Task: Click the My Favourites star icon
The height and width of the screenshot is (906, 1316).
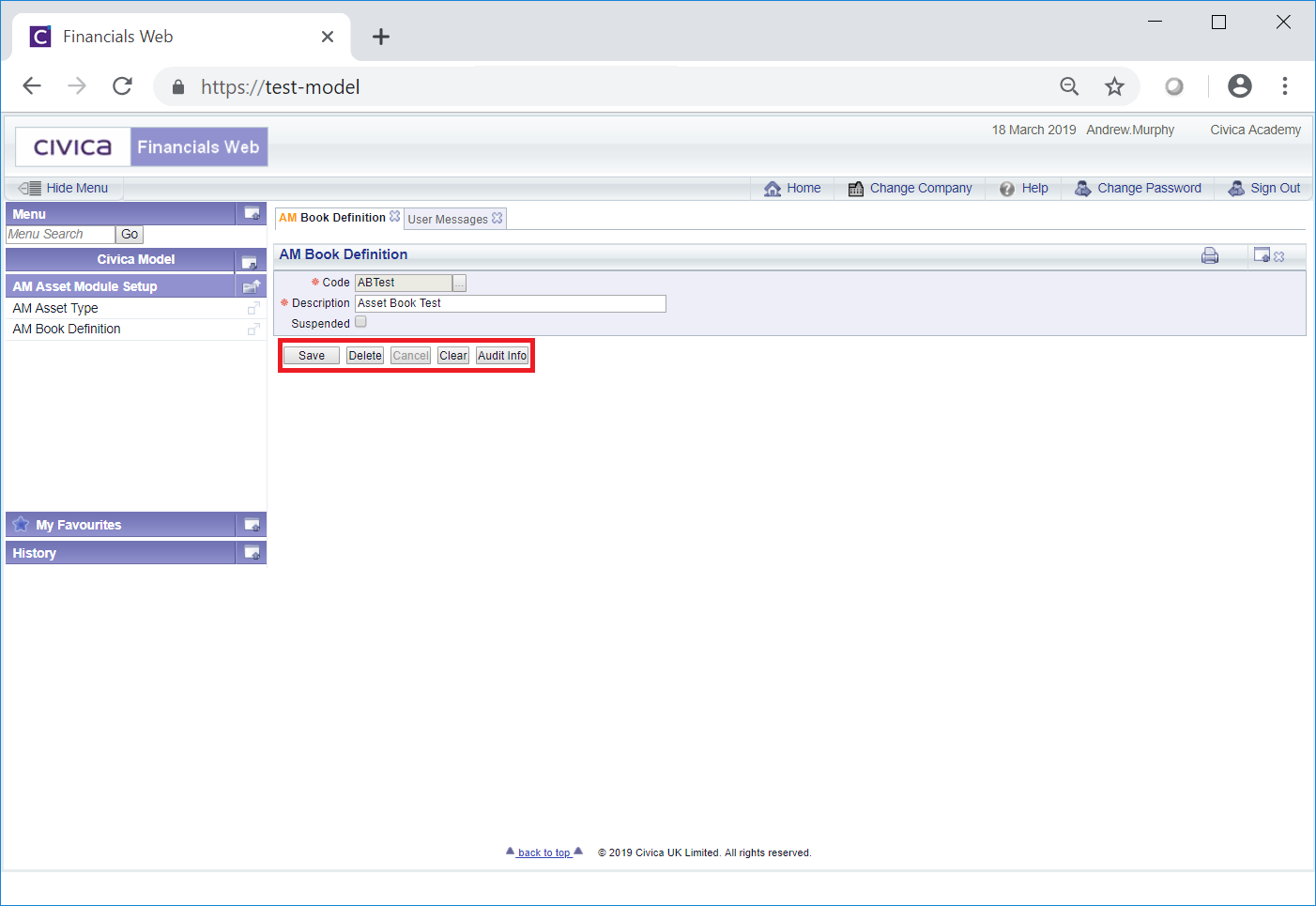Action: [x=21, y=524]
